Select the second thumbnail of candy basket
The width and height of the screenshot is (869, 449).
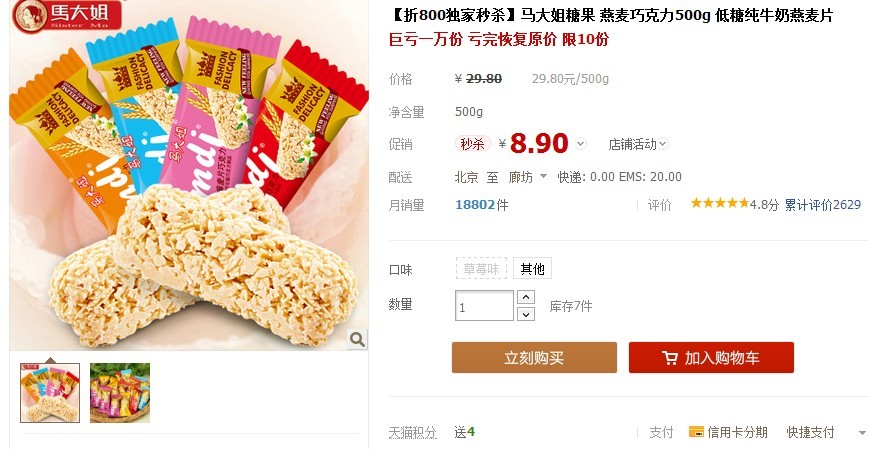(x=120, y=392)
